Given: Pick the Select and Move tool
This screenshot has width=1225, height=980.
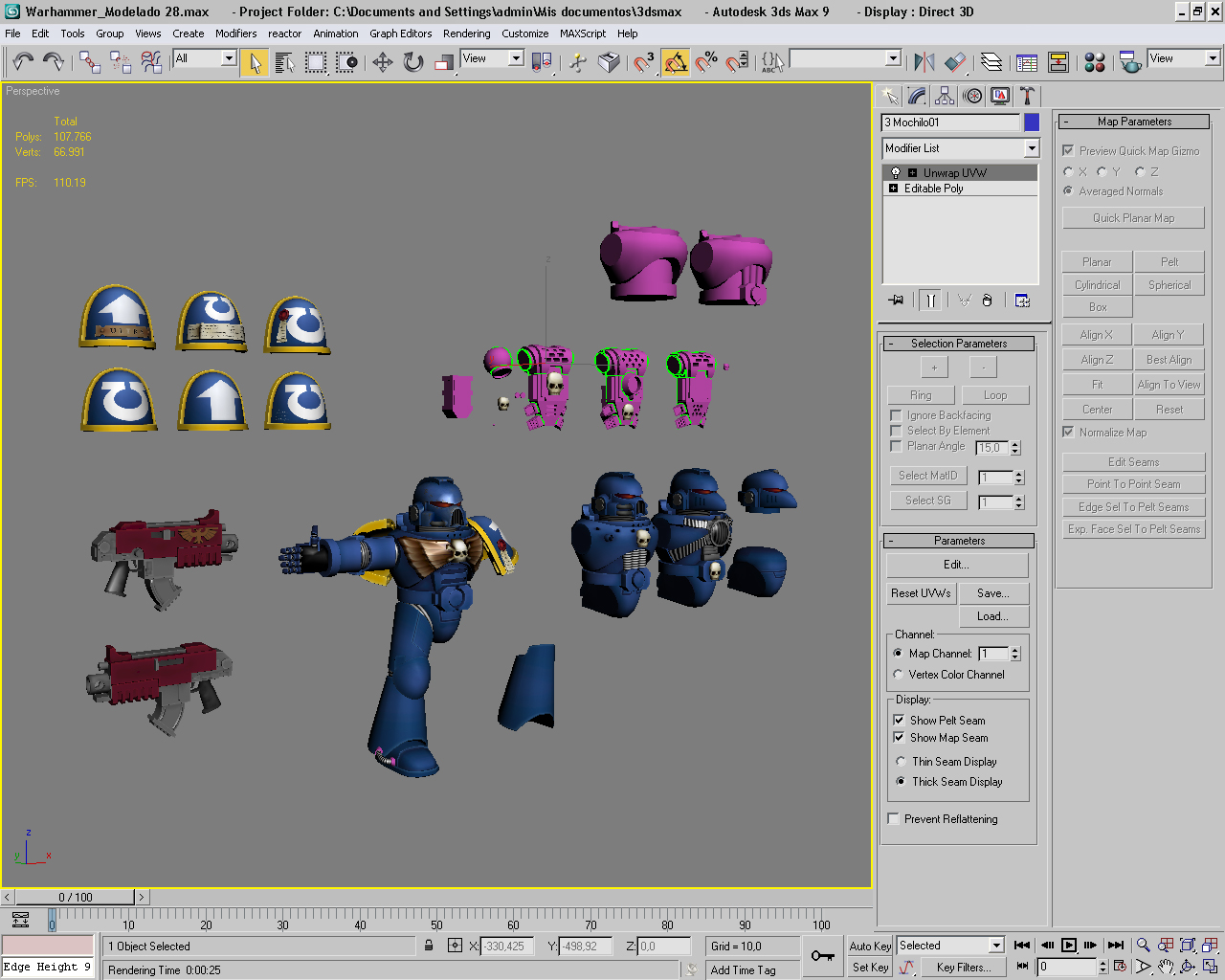Looking at the screenshot, I should 383,62.
